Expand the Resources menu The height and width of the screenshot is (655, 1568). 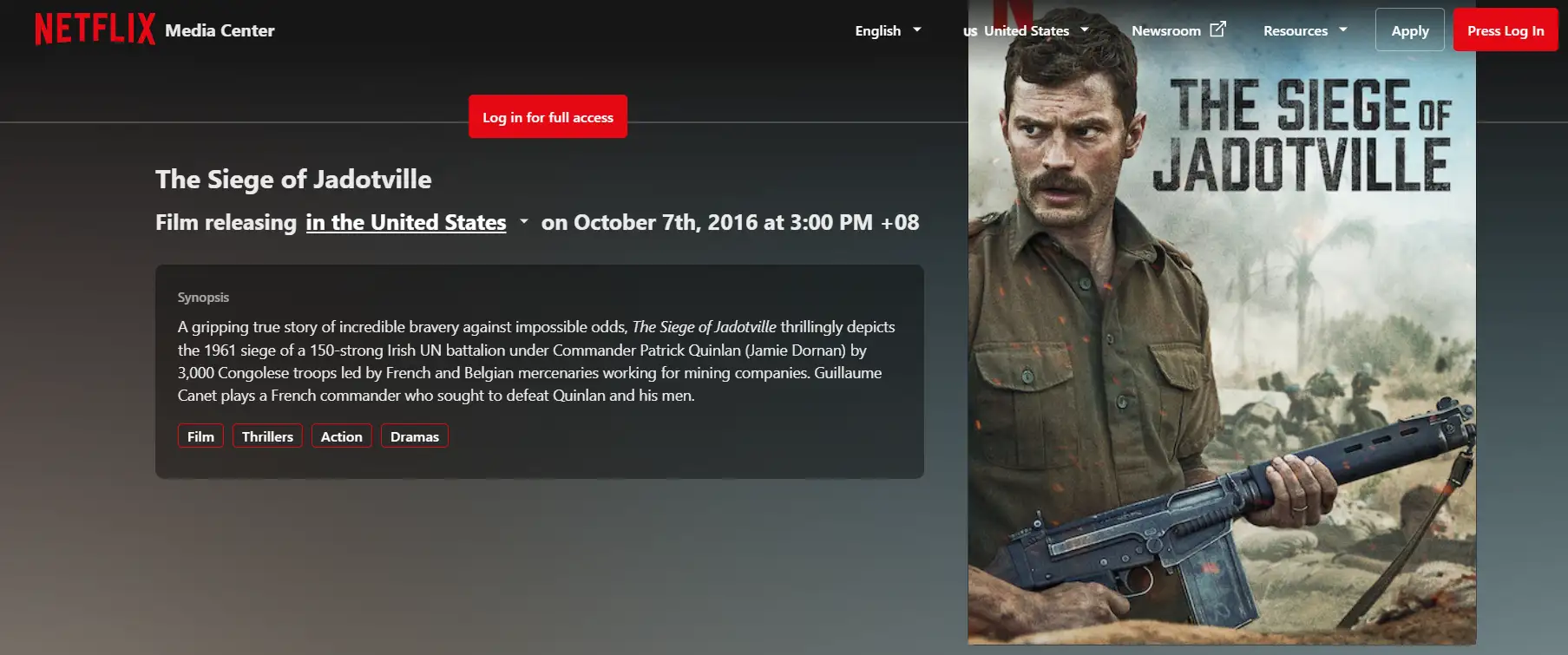[1305, 30]
